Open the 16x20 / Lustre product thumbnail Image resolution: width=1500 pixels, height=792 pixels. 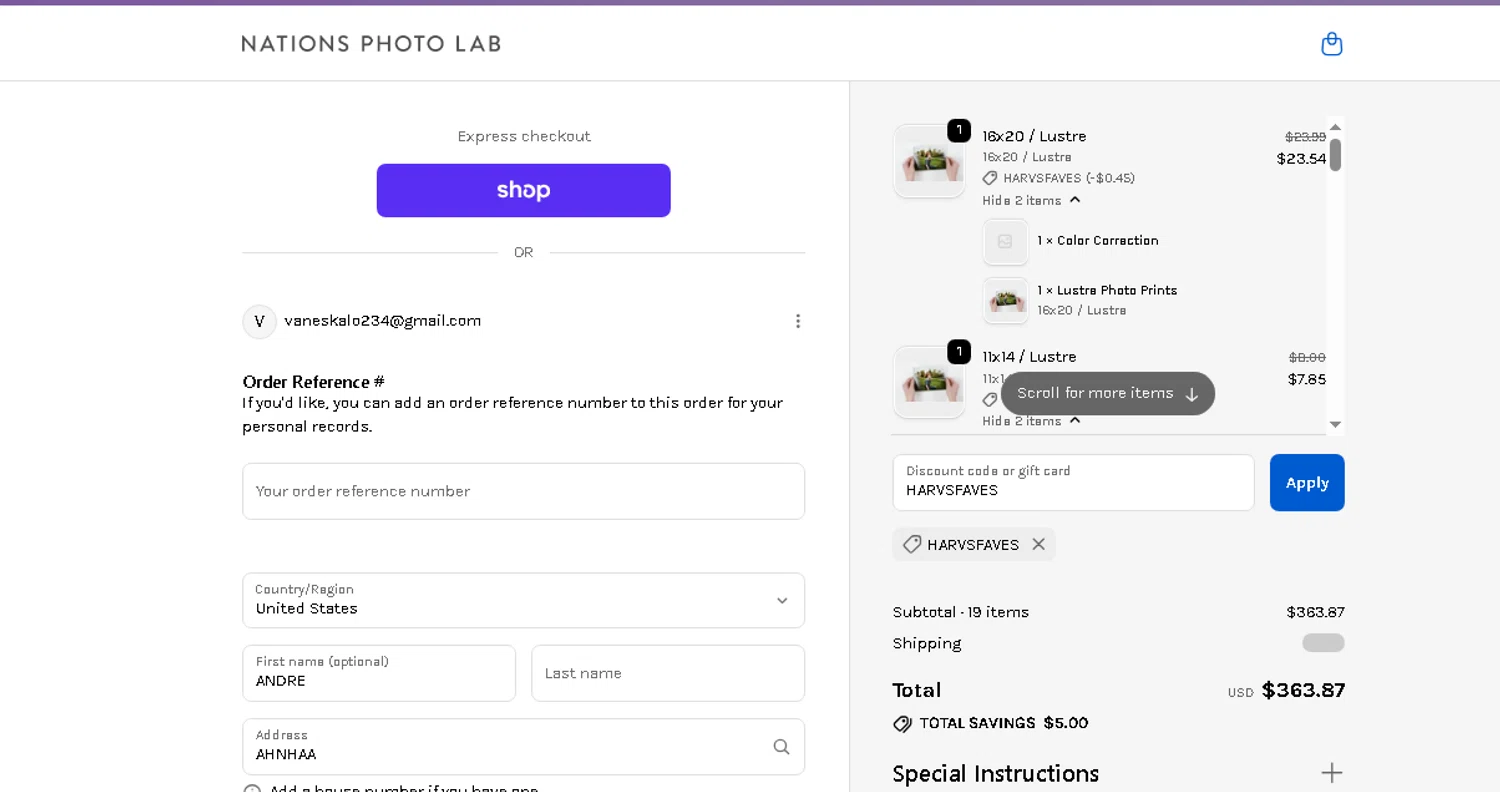coord(929,161)
